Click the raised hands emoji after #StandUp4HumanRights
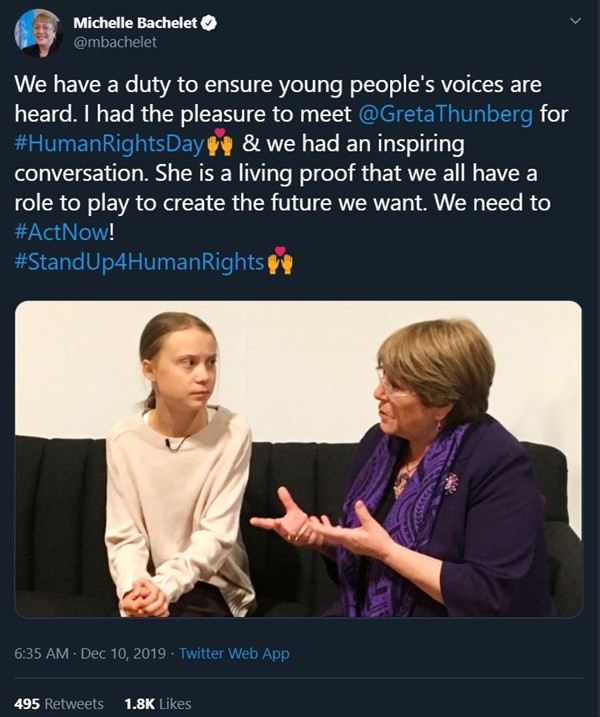Image resolution: width=600 pixels, height=717 pixels. pyautogui.click(x=280, y=263)
